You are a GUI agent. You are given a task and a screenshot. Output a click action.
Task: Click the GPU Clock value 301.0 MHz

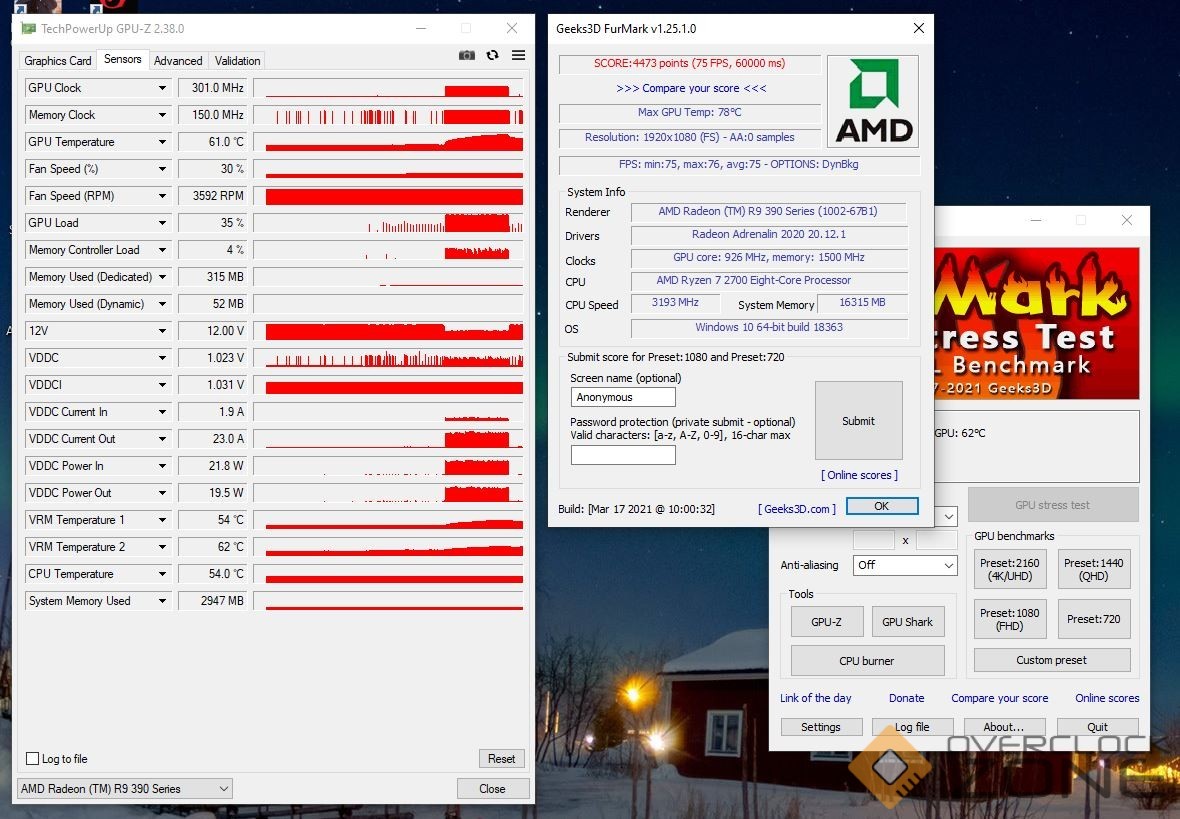211,88
